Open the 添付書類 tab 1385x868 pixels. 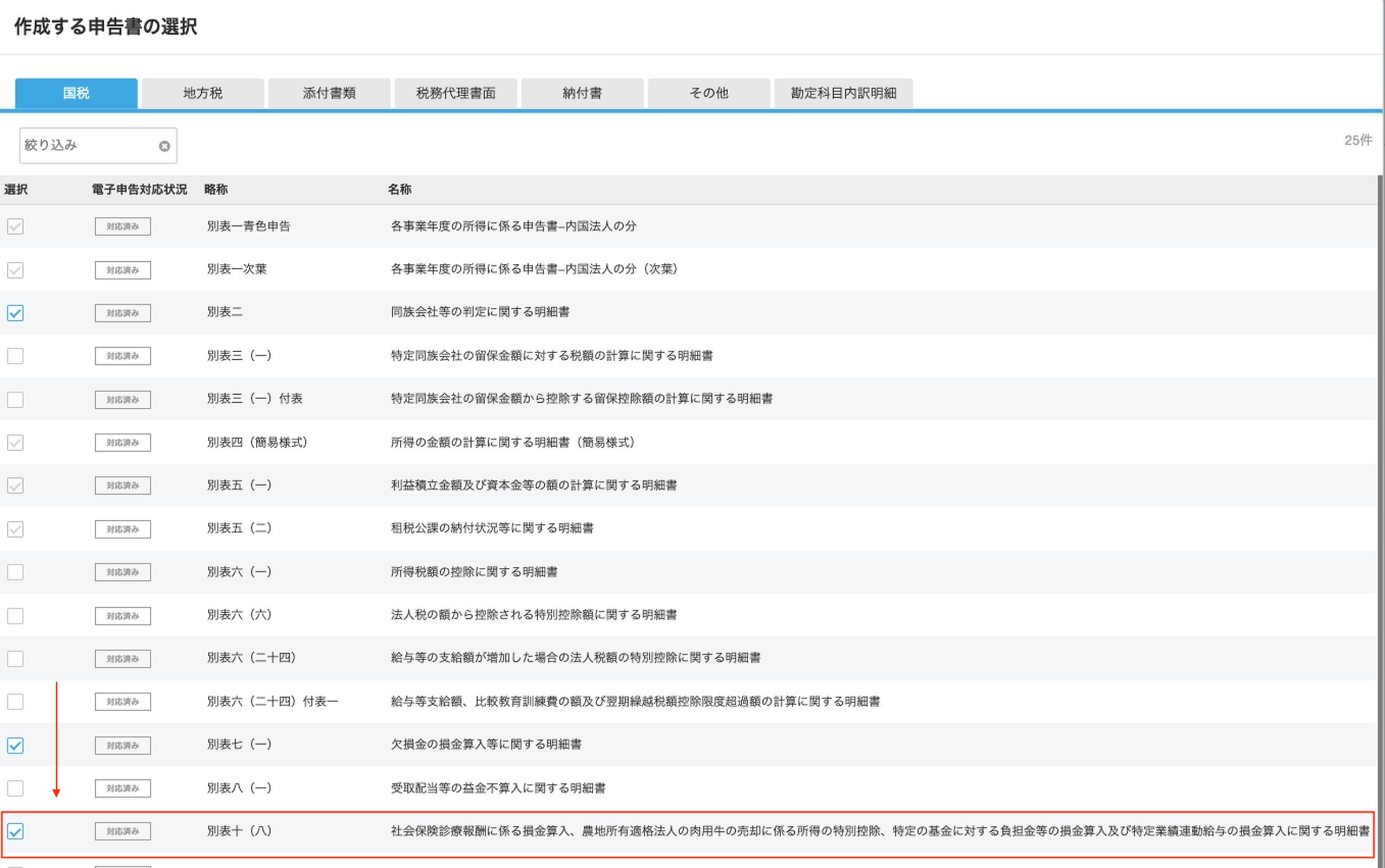[x=329, y=93]
